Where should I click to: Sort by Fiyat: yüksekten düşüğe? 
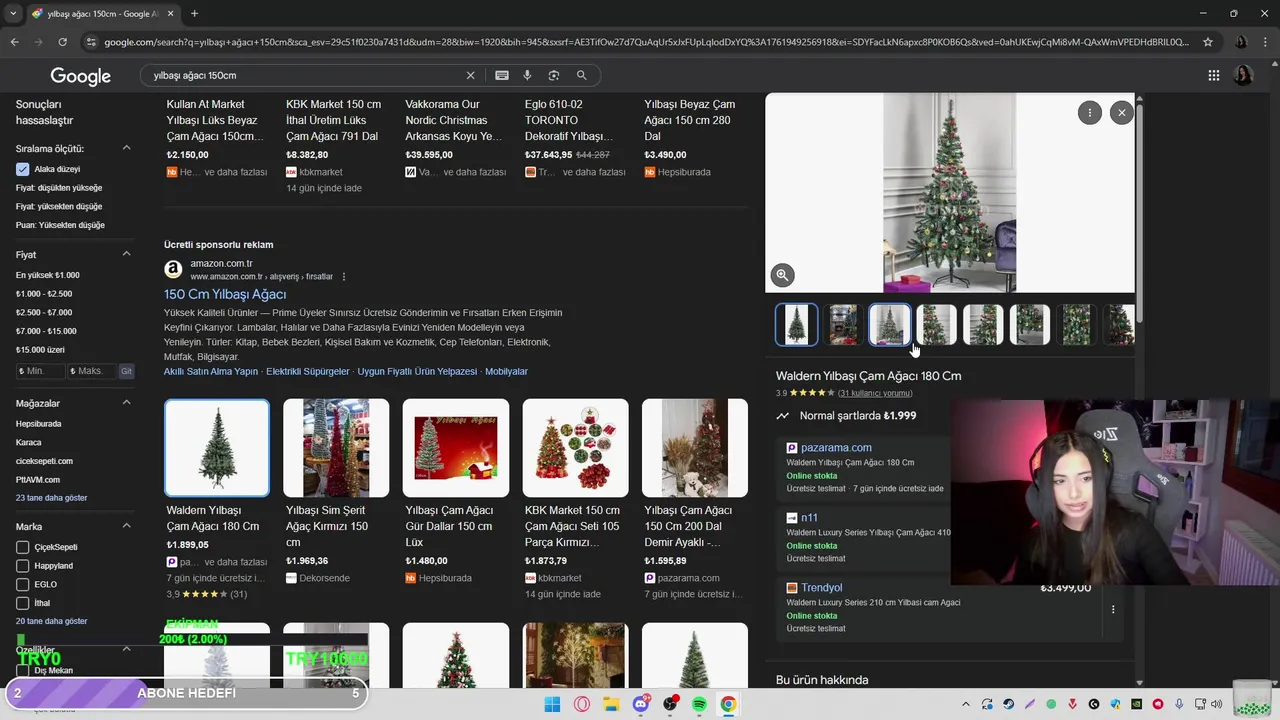pyautogui.click(x=59, y=206)
